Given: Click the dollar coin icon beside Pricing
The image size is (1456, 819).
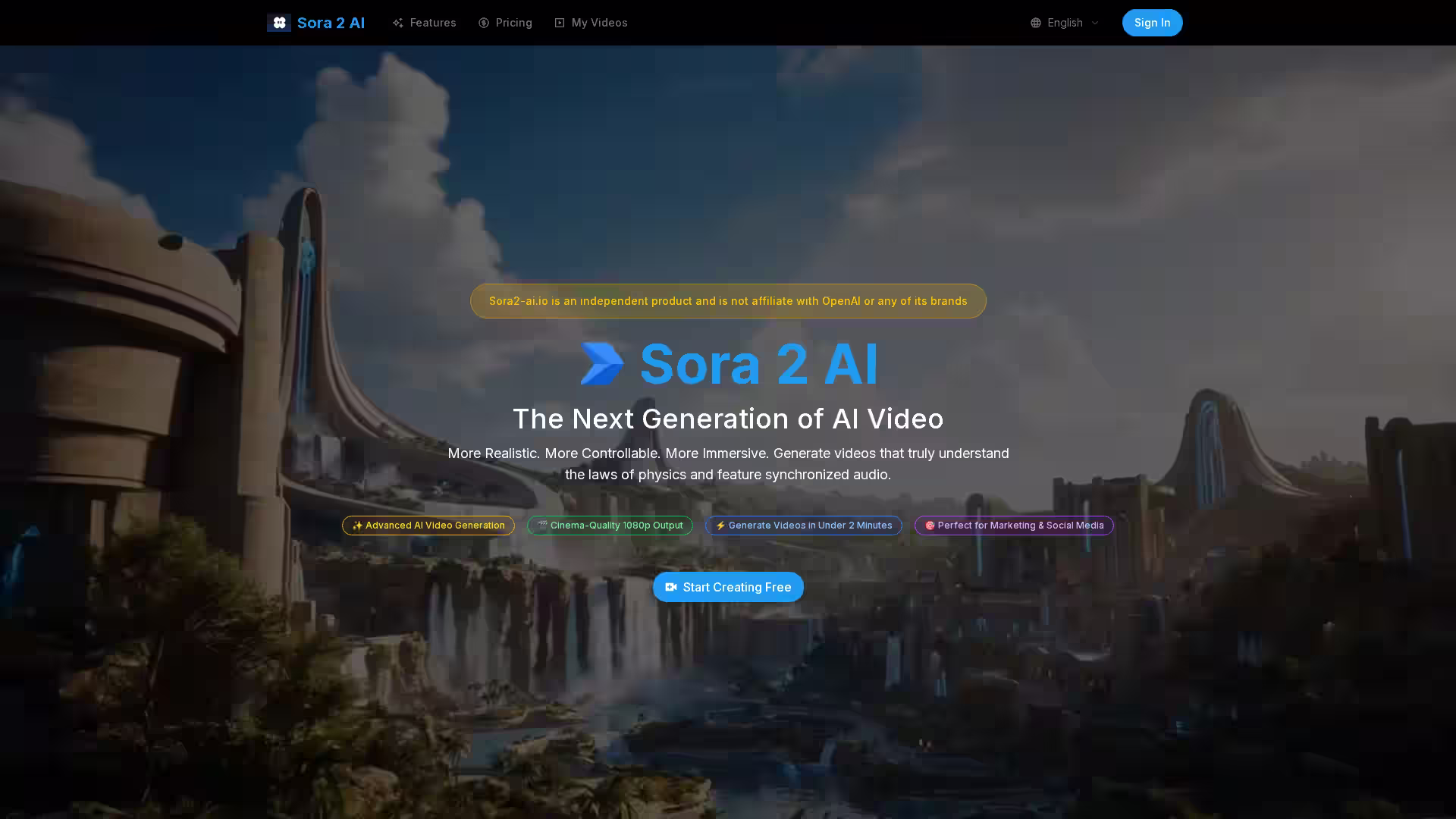Looking at the screenshot, I should [484, 23].
